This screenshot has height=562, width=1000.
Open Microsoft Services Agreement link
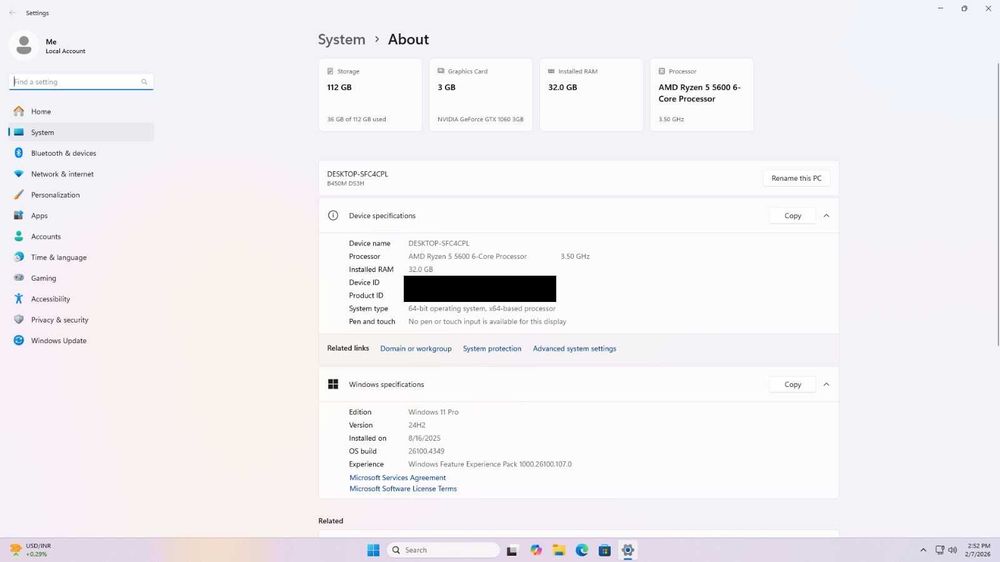(x=397, y=477)
